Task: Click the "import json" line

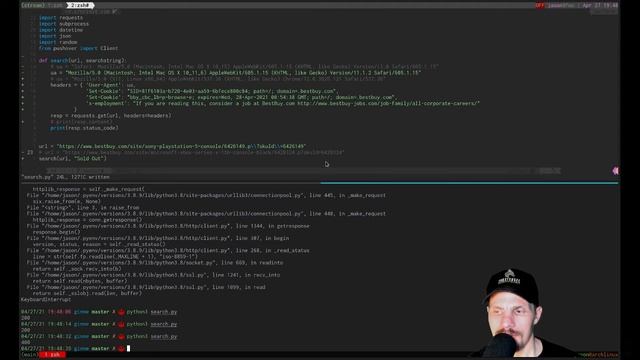Action: [55, 36]
